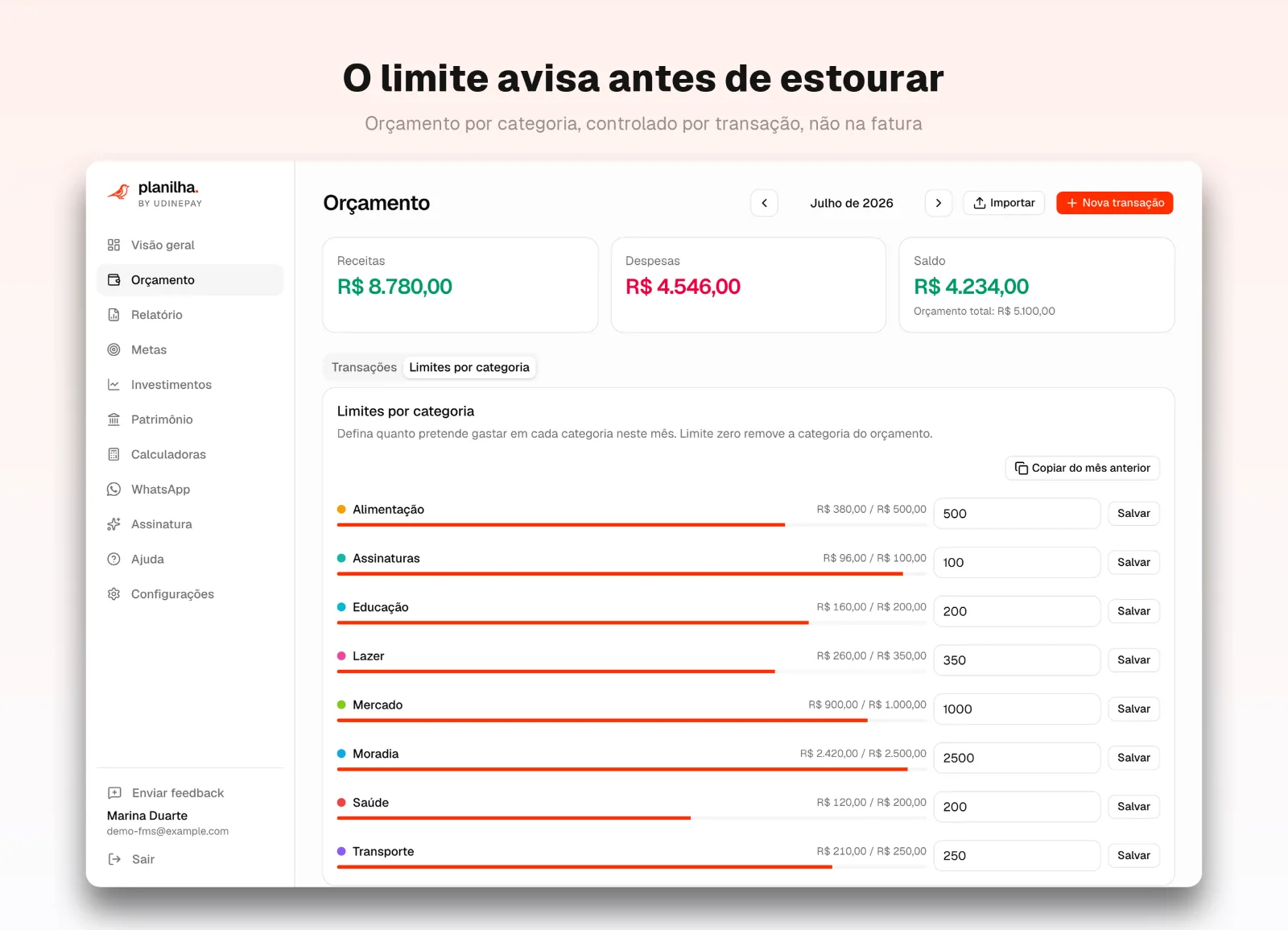
Task: Open Assinatura from the sidebar menu
Action: tap(190, 524)
